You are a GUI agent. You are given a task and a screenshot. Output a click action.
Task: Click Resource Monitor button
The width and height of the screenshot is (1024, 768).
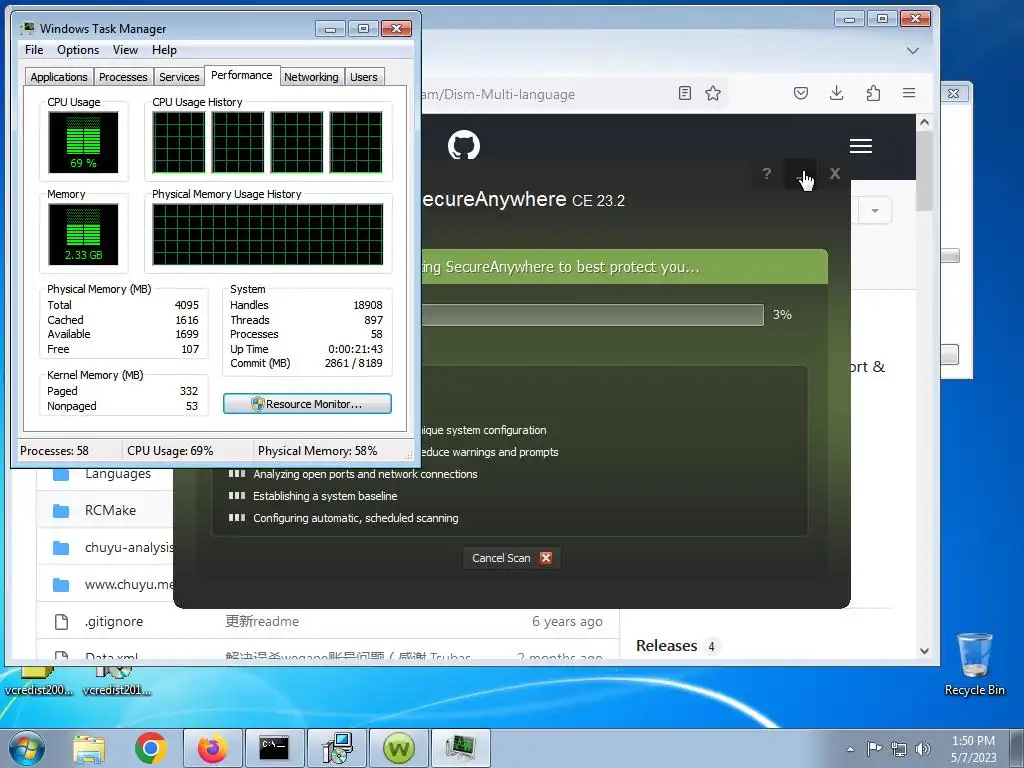(307, 404)
